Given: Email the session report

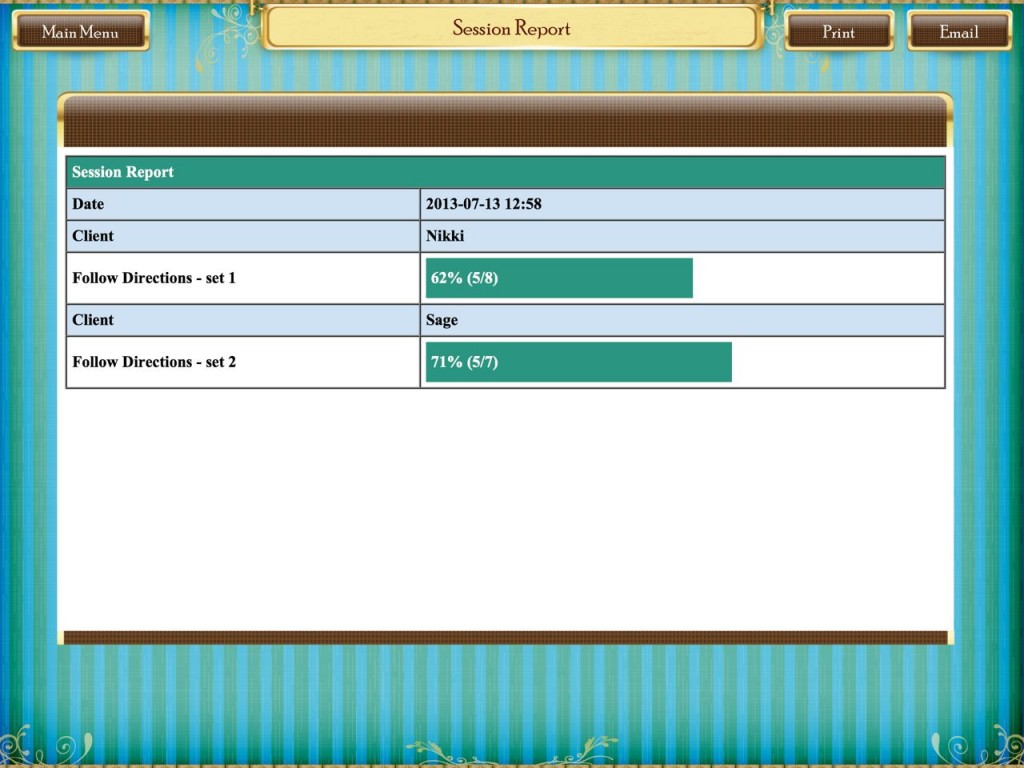Looking at the screenshot, I should point(958,32).
